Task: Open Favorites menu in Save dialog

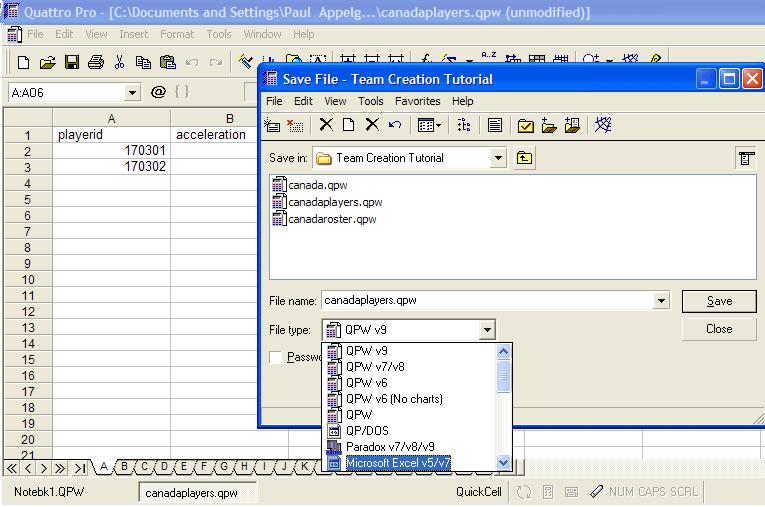Action: [417, 101]
